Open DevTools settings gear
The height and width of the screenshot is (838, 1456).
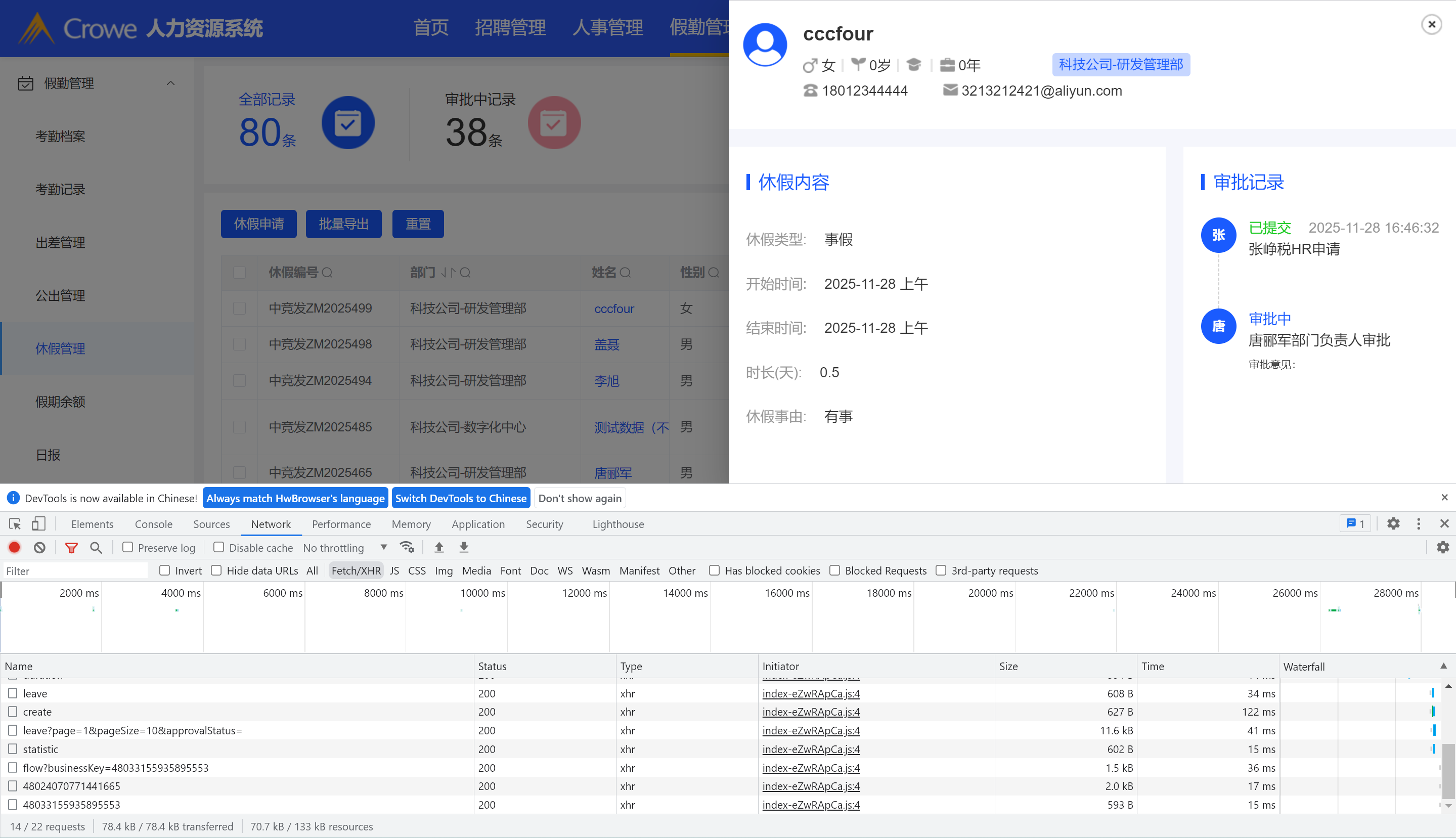1393,524
